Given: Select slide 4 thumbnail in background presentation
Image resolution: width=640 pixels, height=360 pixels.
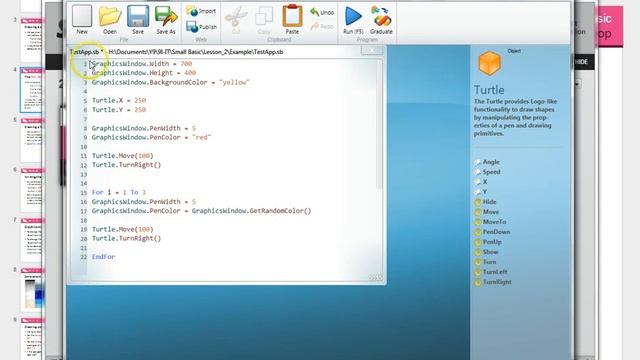Looking at the screenshot, I should (31, 90).
